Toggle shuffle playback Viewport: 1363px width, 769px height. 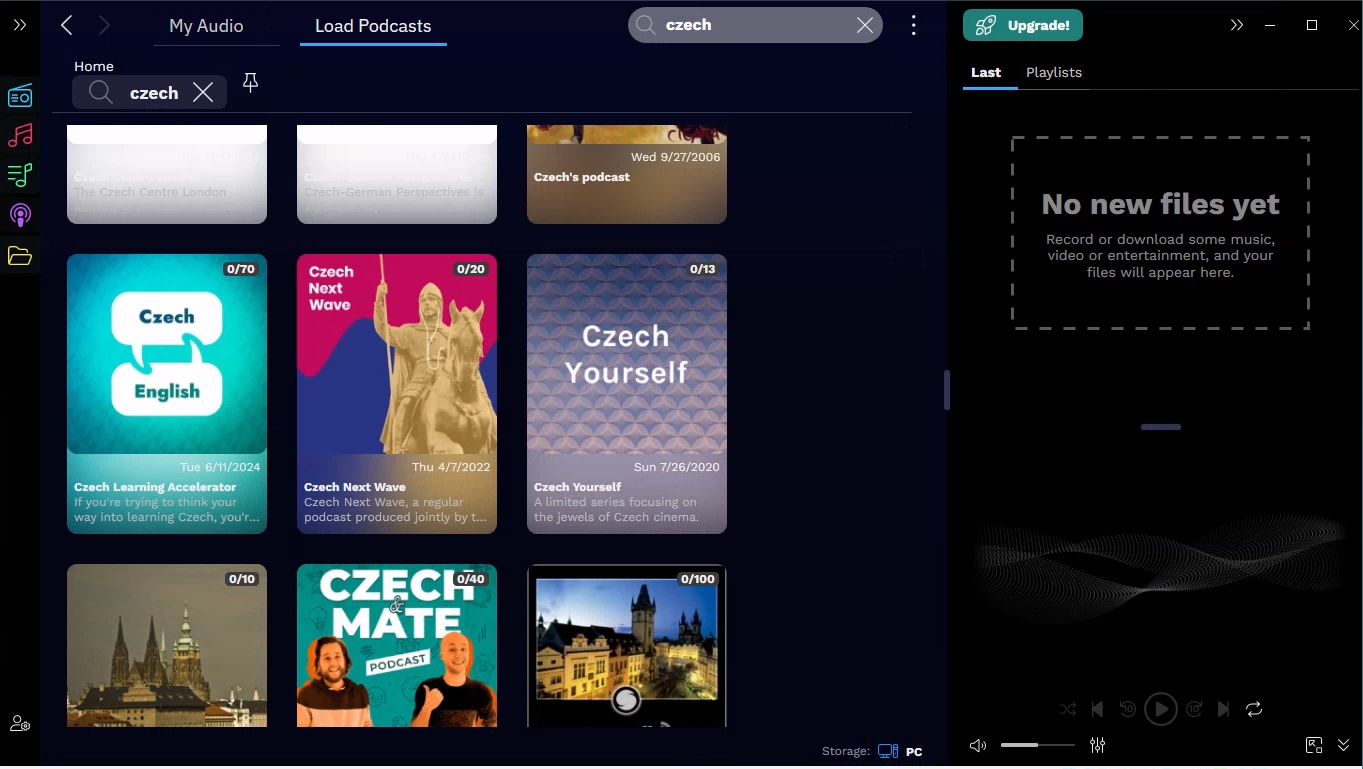tap(1068, 709)
